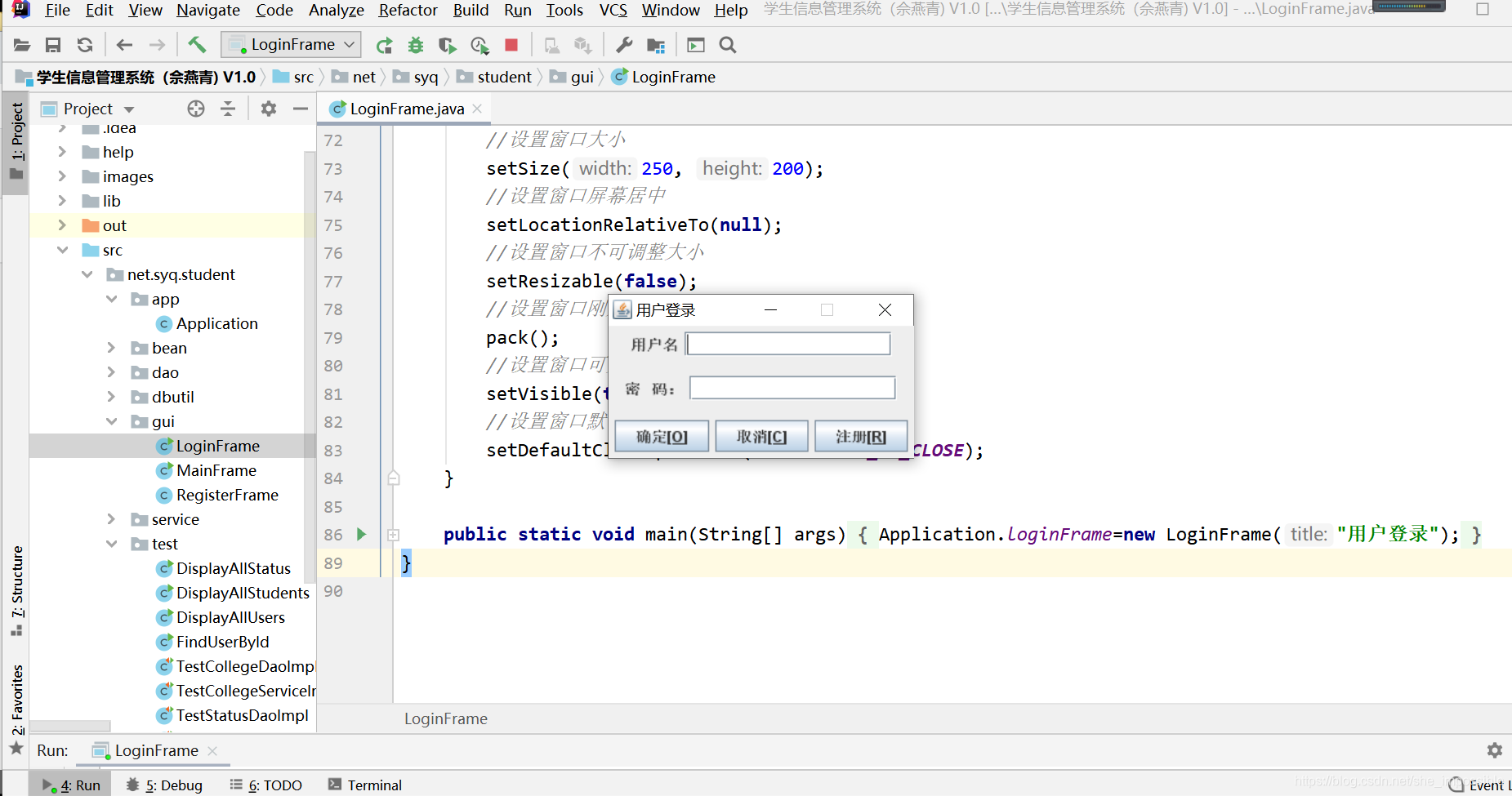Click the Run with Coverage icon

coord(447,45)
